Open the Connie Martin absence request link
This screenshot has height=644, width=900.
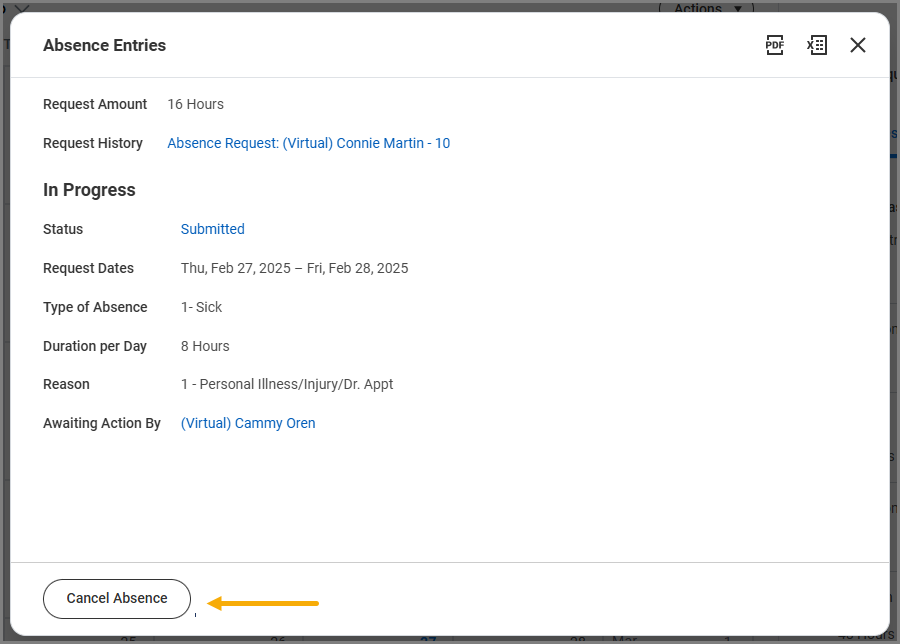[x=308, y=143]
